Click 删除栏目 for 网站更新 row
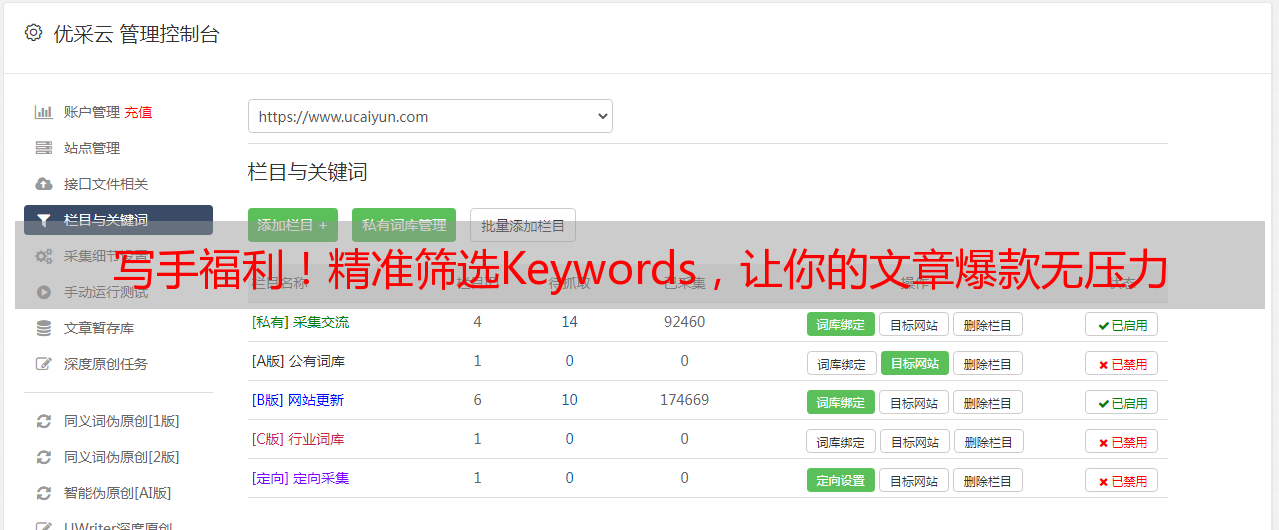Image resolution: width=1279 pixels, height=530 pixels. click(x=988, y=402)
